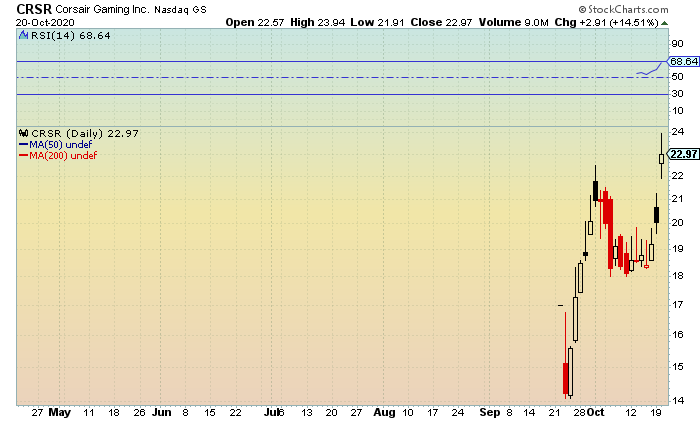The width and height of the screenshot is (700, 421).
Task: Click the RSI axis label 10
Action: (677, 111)
